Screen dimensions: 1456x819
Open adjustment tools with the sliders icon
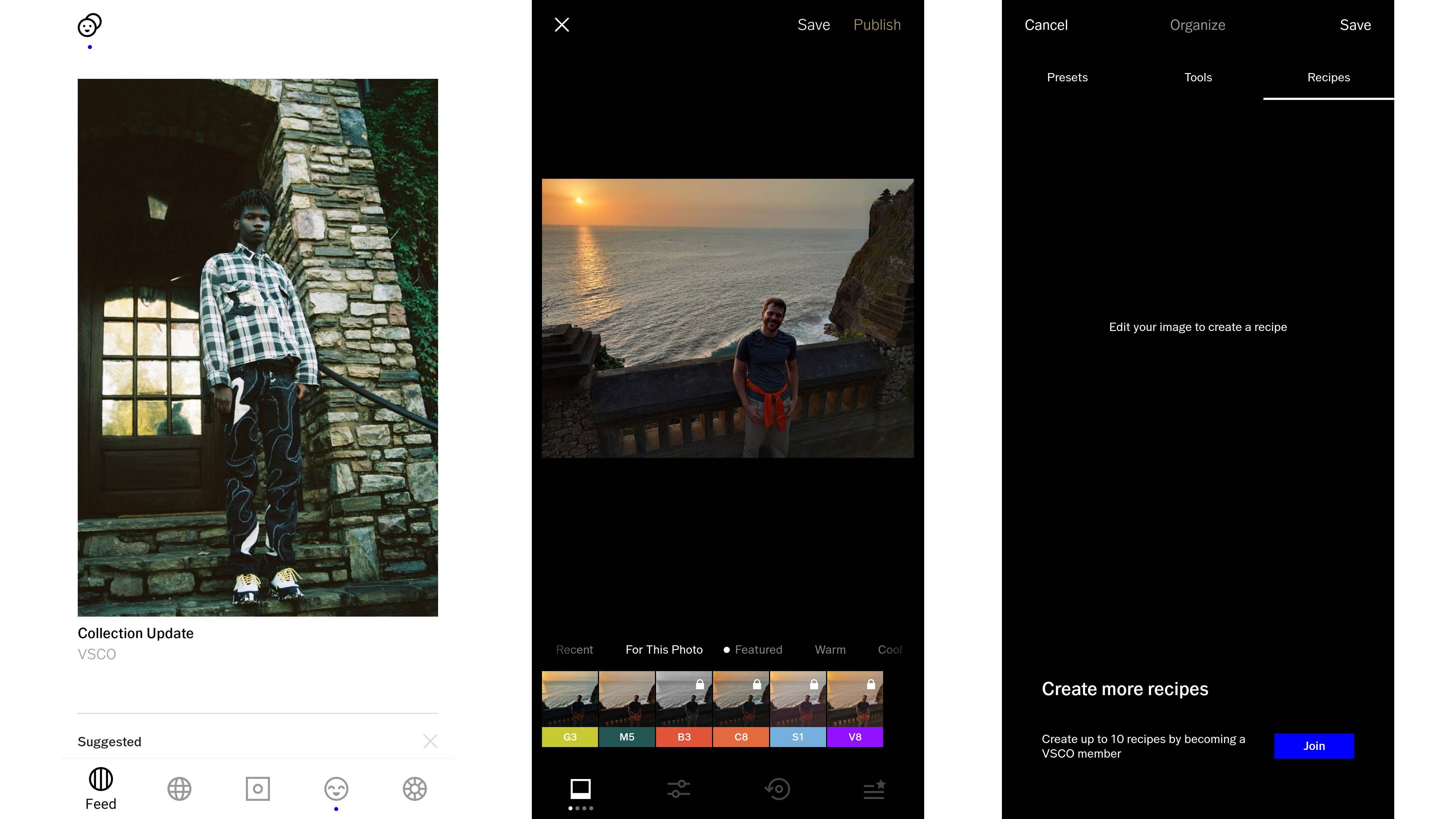(x=678, y=789)
